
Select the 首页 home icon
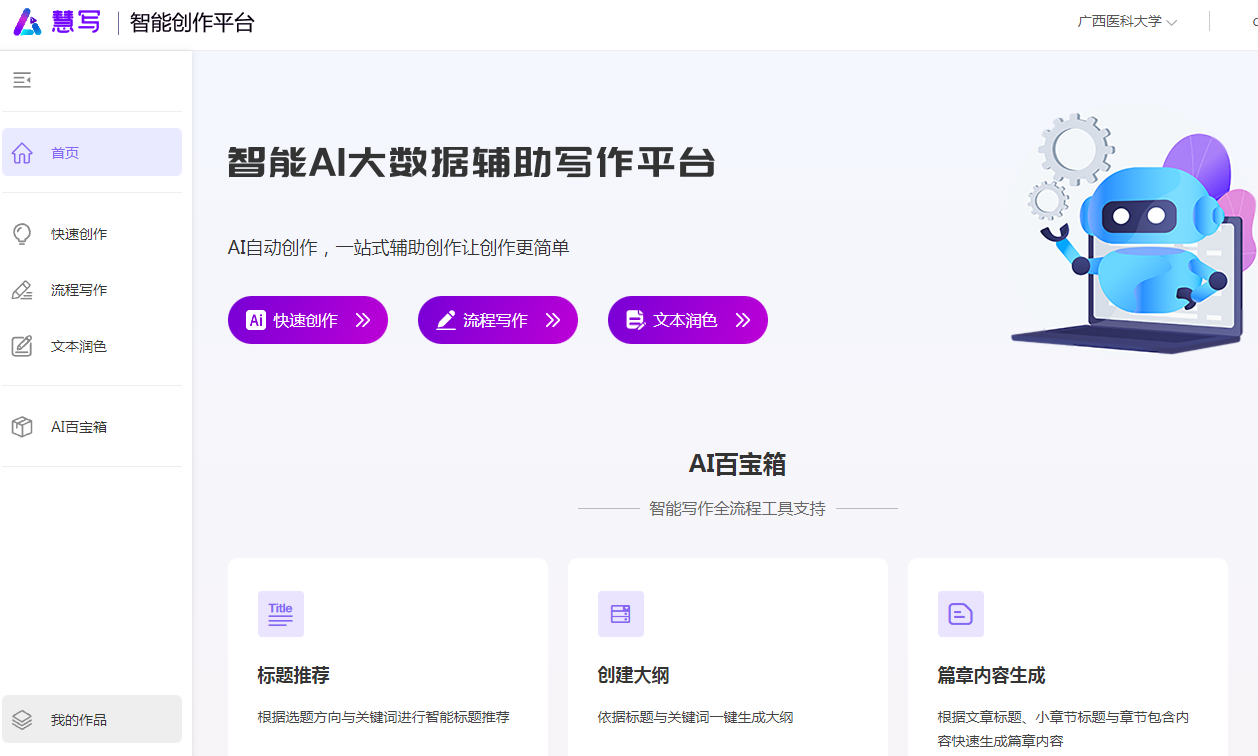pyautogui.click(x=22, y=152)
